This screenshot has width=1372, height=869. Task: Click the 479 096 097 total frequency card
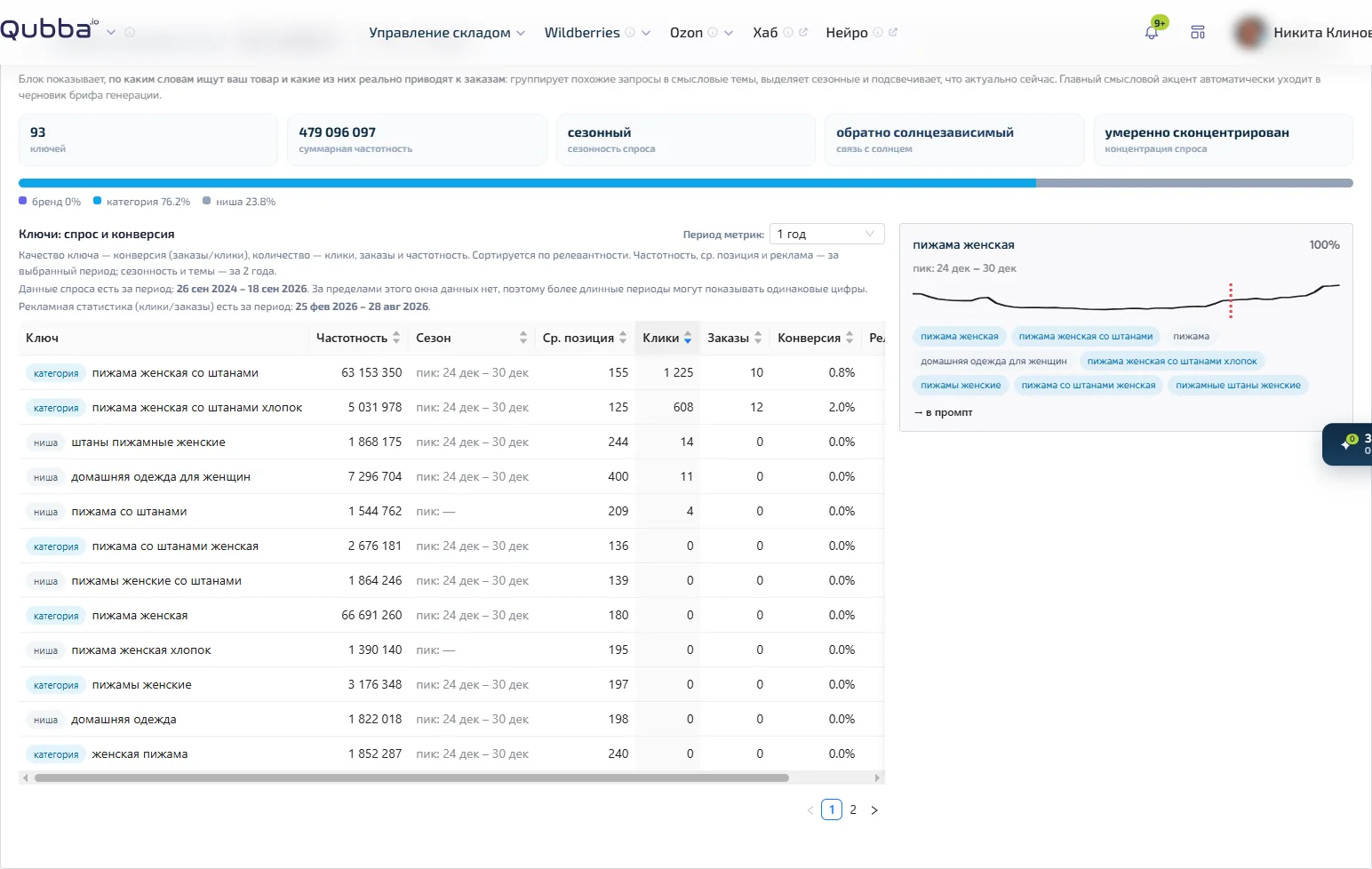(x=417, y=140)
